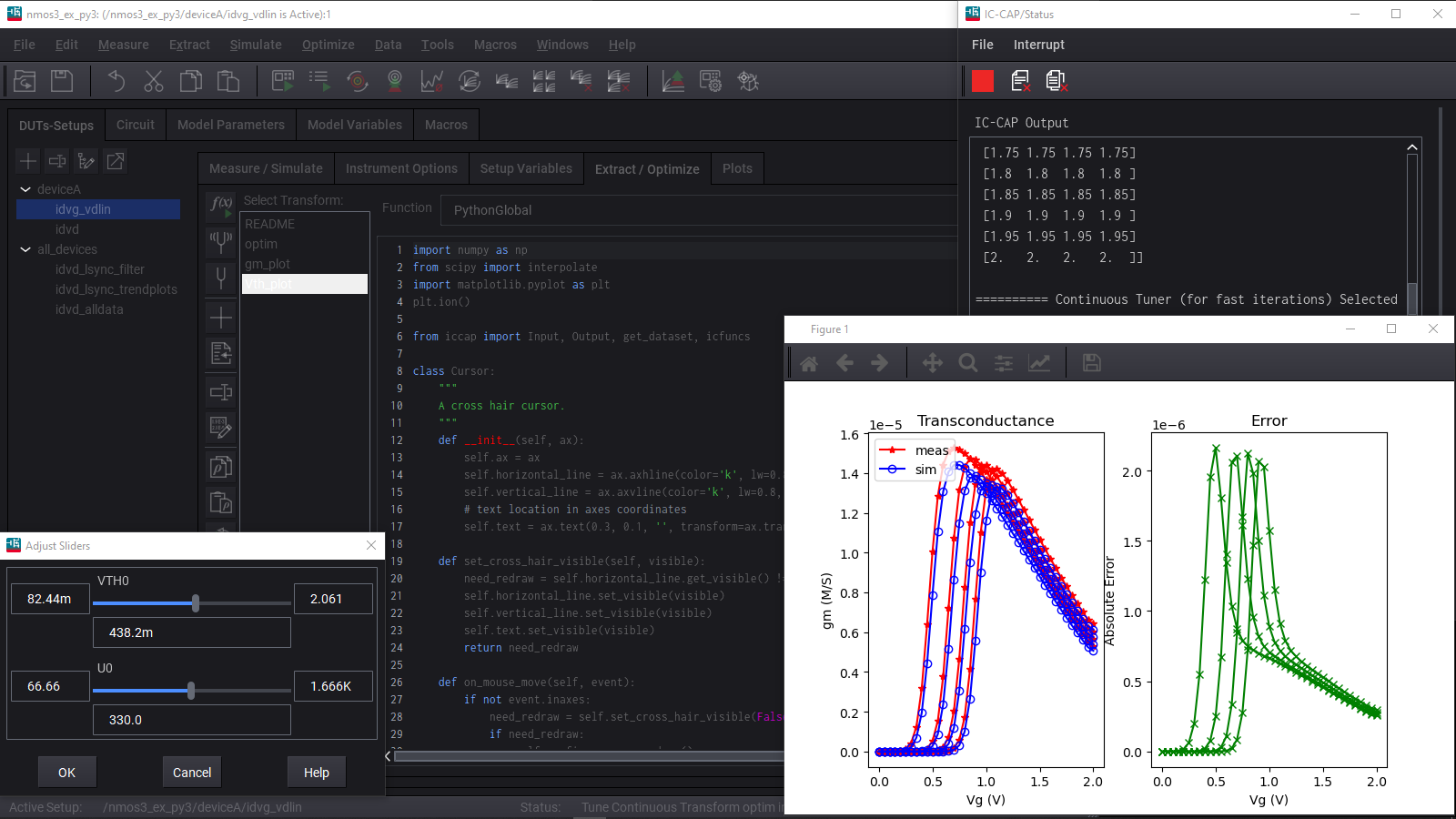Viewport: 1456px width, 819px height.
Task: Select the Zoom magnifier in Figure 1
Action: tap(968, 363)
